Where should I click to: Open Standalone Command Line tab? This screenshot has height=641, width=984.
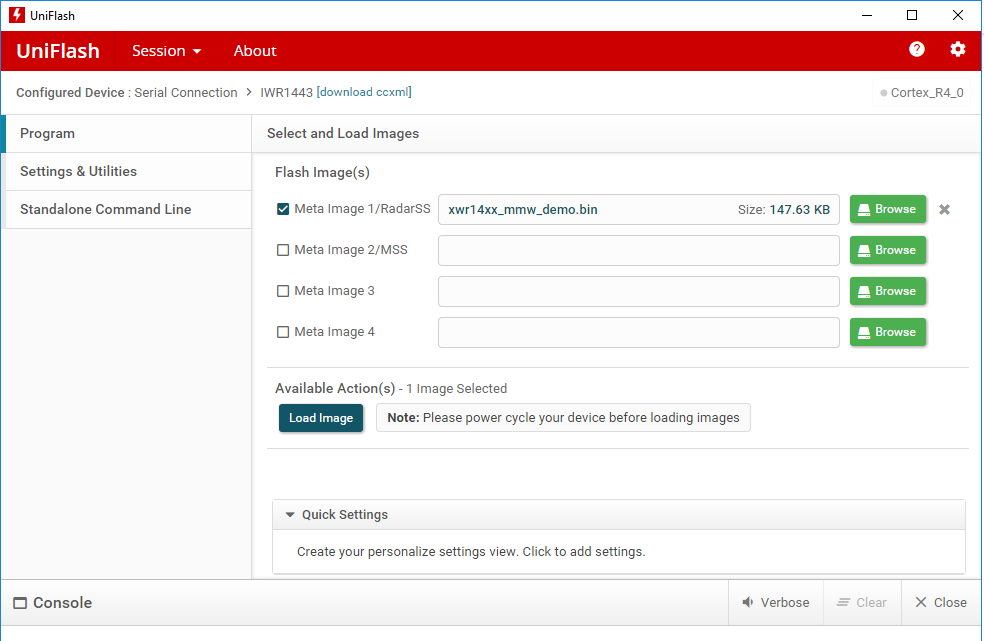pos(128,210)
